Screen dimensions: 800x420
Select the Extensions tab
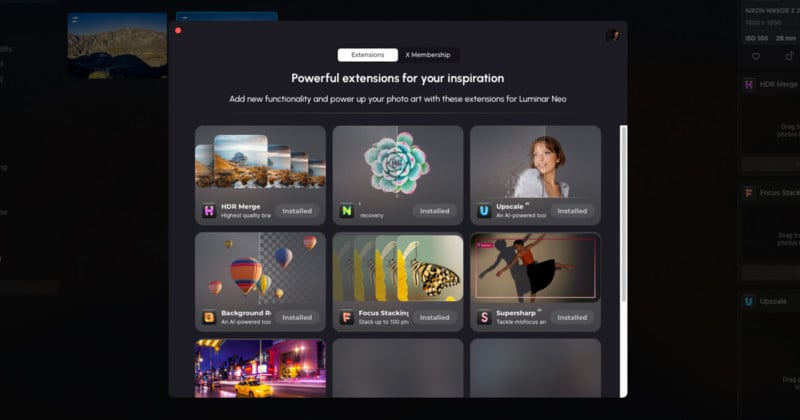(367, 55)
